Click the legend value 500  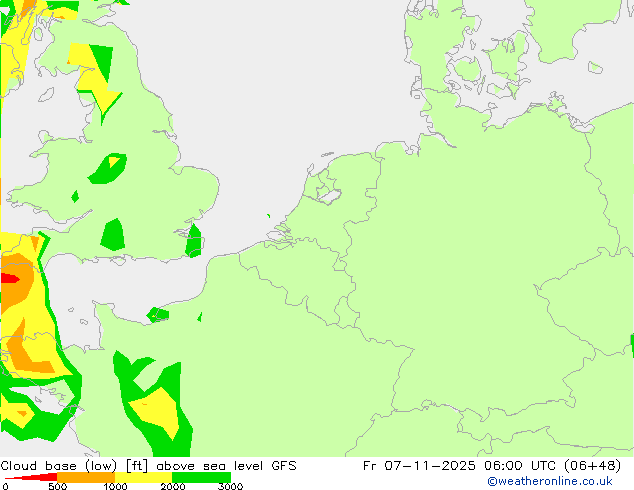tap(57, 486)
